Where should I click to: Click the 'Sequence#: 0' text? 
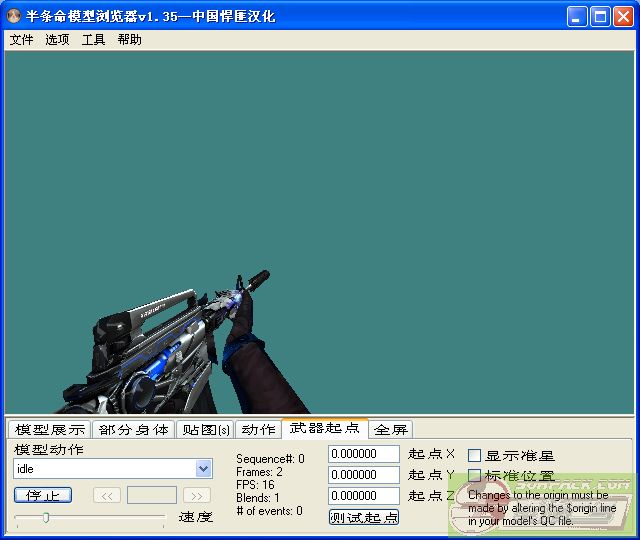(x=270, y=459)
